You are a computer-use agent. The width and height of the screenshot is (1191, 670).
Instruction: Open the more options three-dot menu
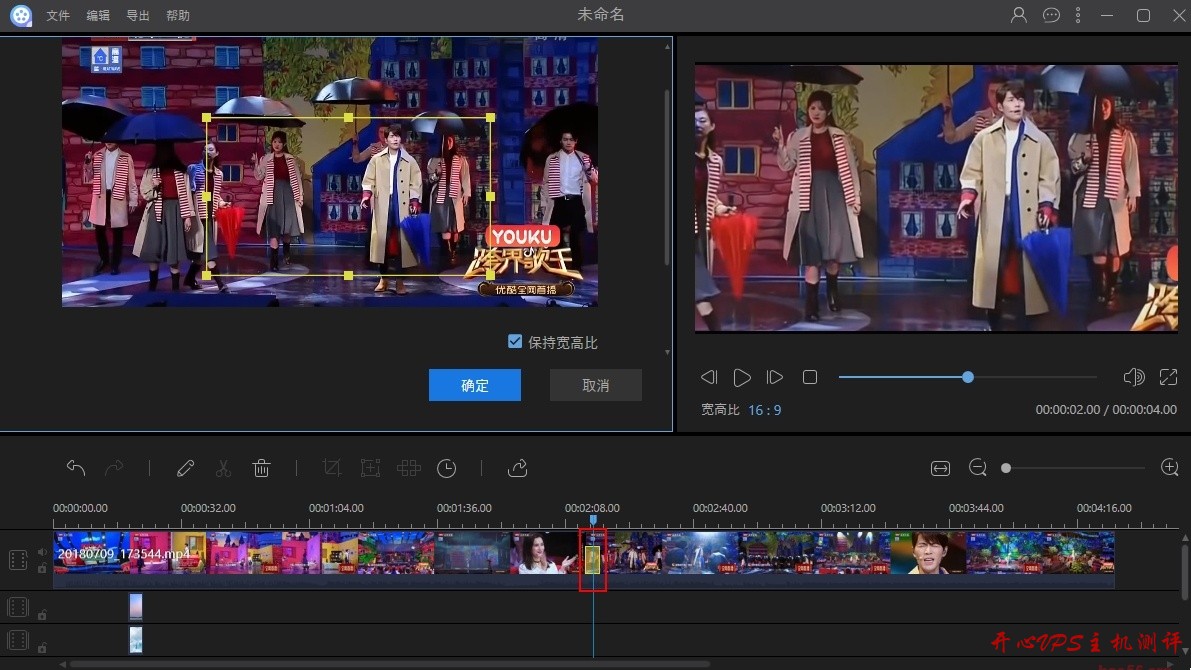(x=1078, y=15)
